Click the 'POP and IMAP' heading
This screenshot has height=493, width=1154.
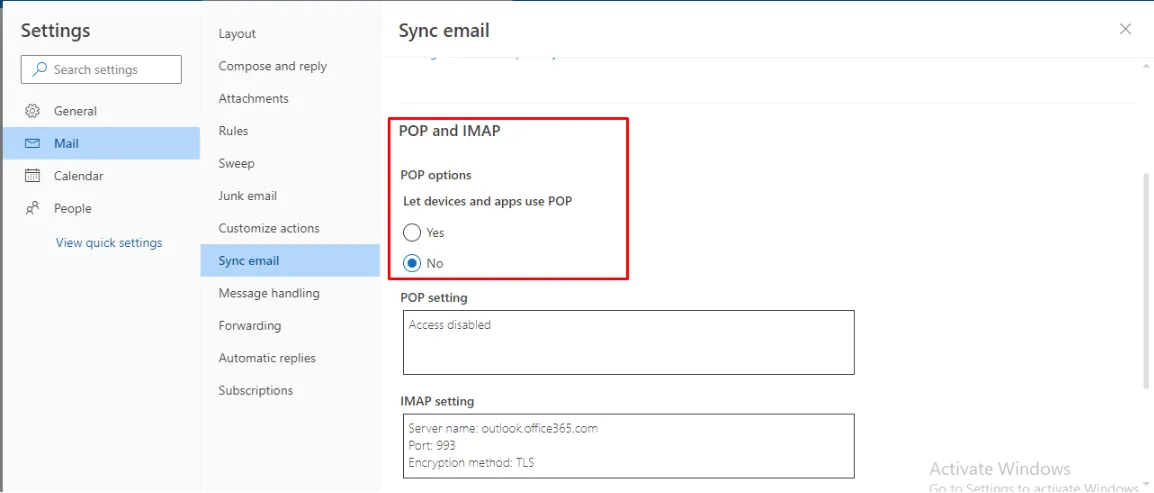pos(450,131)
